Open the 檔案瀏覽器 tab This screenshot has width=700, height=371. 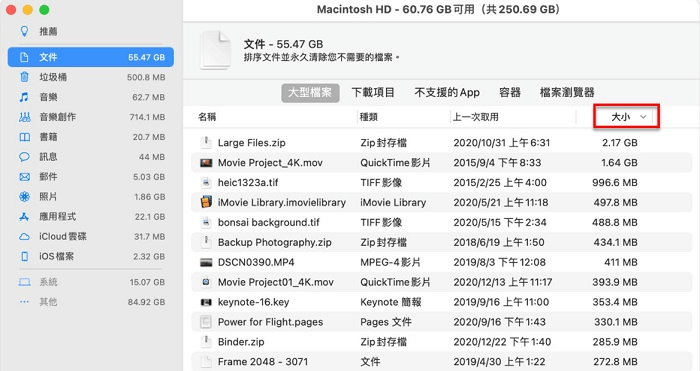567,92
